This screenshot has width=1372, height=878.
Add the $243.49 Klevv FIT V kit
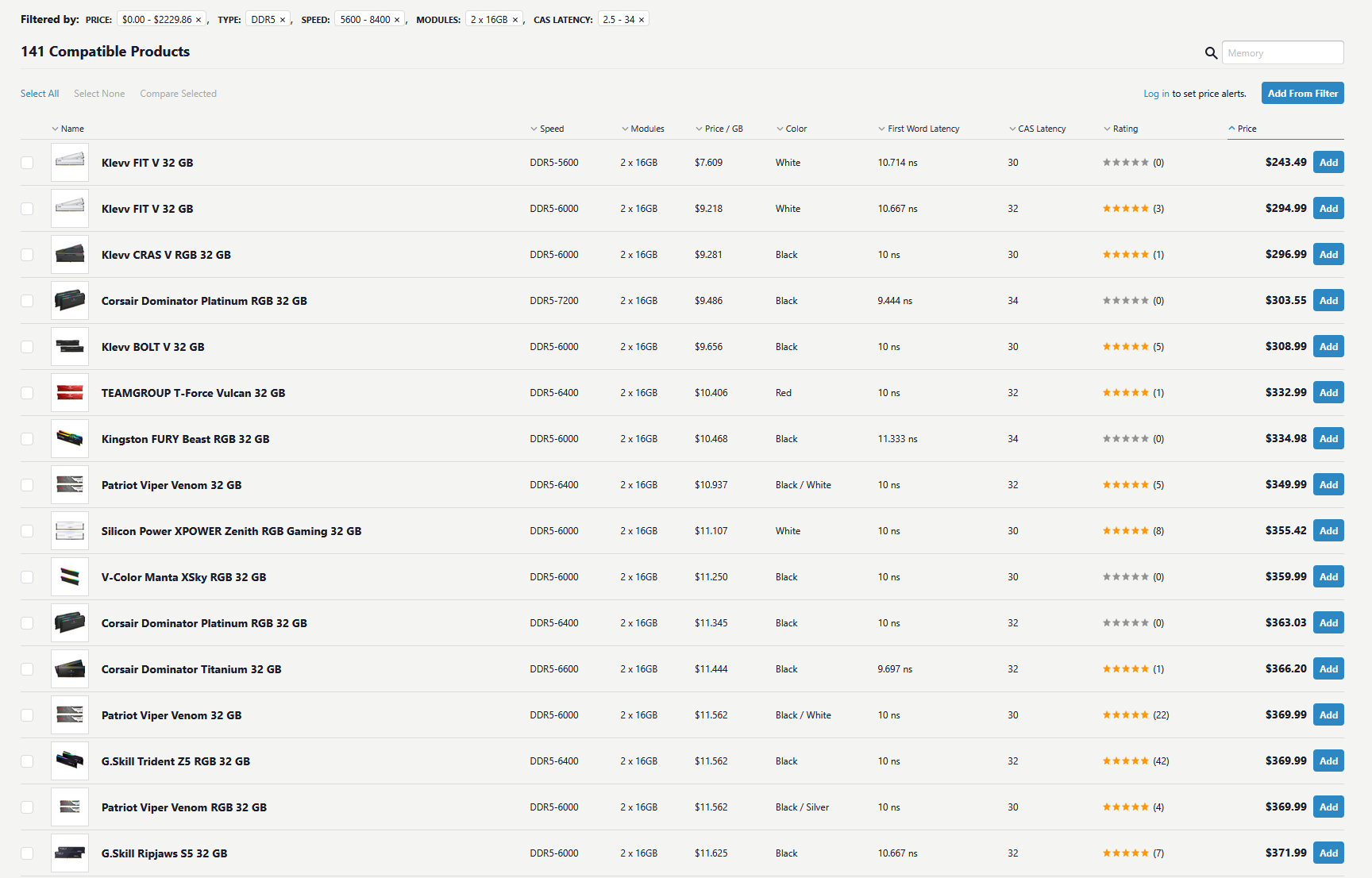tap(1328, 163)
